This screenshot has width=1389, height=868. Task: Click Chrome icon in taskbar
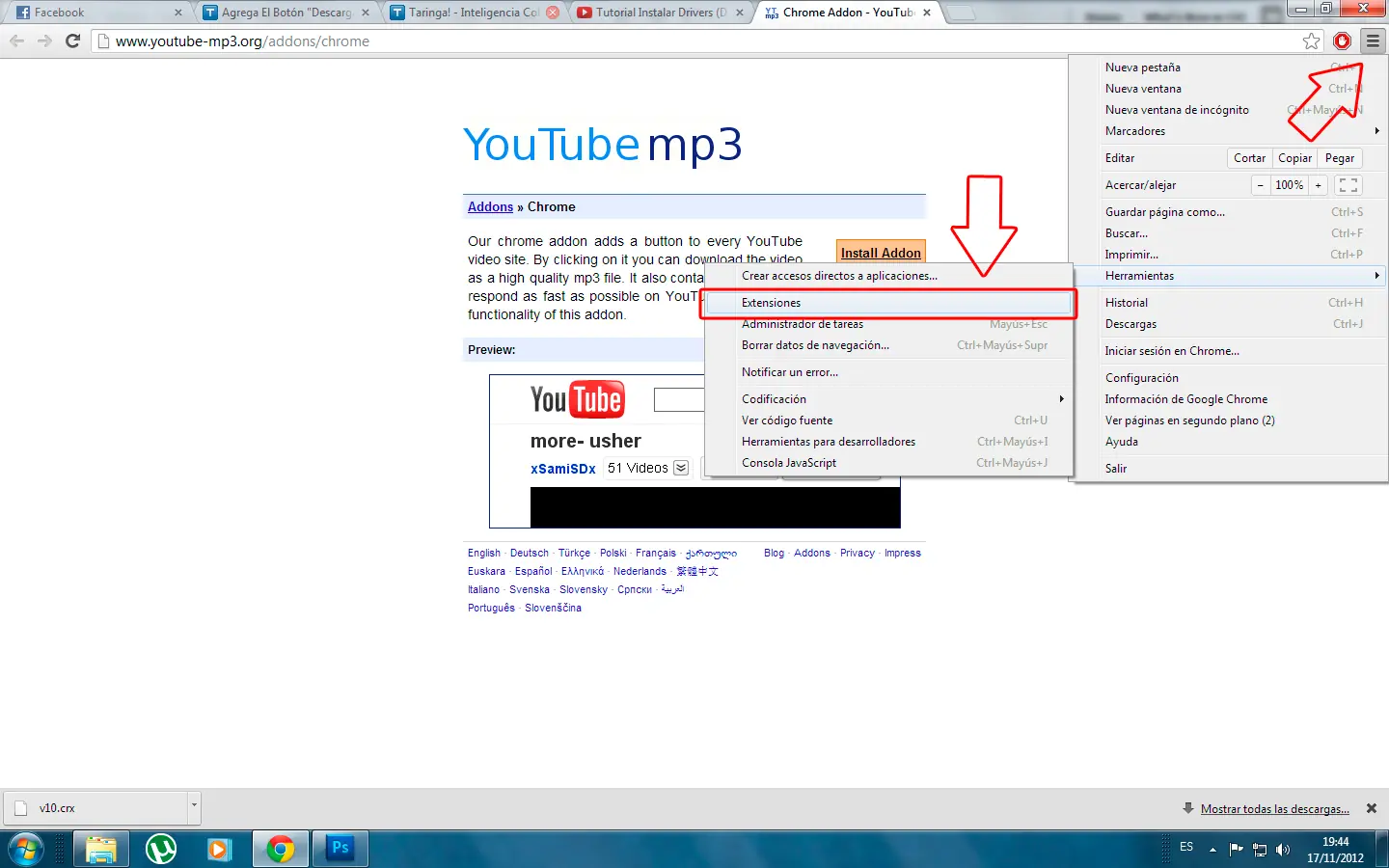tap(281, 850)
